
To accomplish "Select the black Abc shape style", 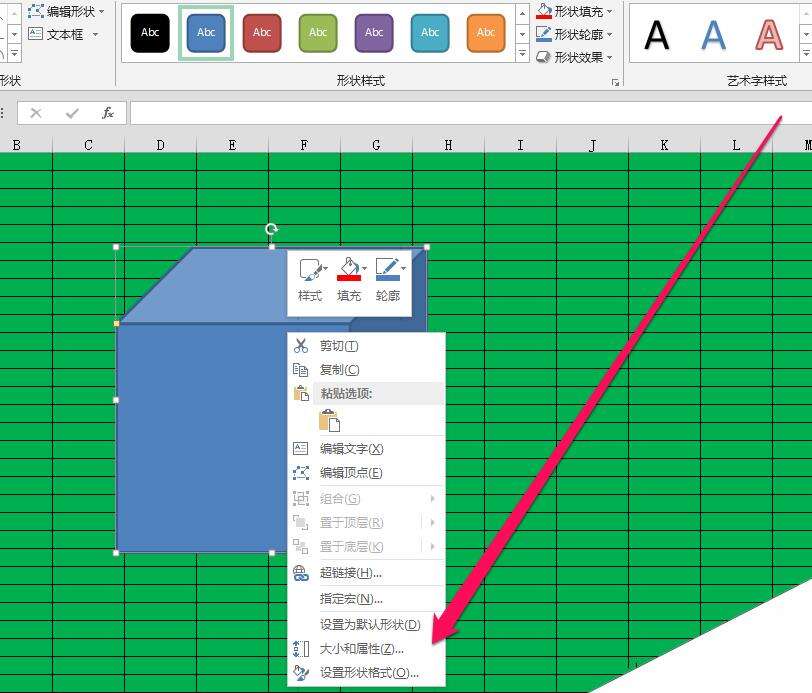I will (150, 33).
